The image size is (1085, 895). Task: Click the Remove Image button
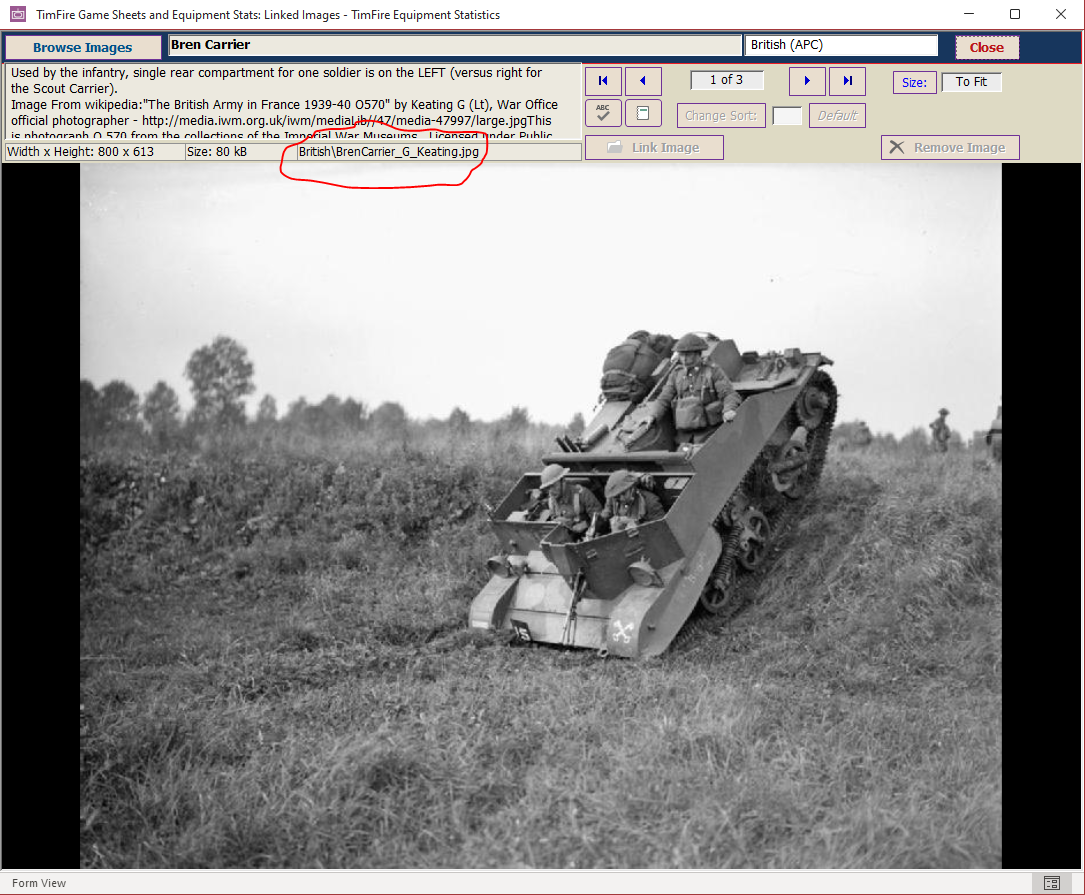(950, 147)
